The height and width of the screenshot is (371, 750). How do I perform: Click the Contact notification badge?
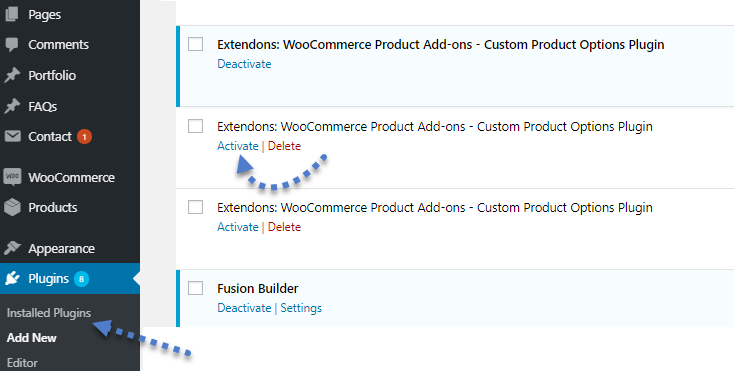tap(84, 137)
